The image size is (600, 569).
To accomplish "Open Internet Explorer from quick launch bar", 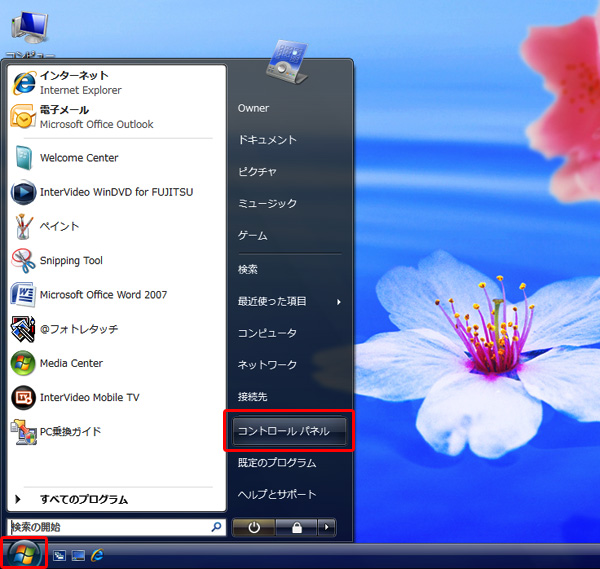I will pyautogui.click(x=97, y=555).
